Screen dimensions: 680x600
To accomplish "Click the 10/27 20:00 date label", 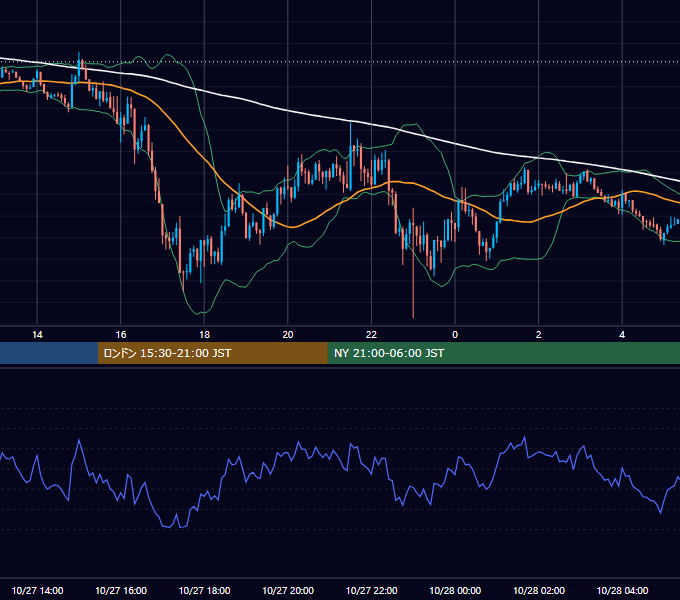I will [288, 590].
